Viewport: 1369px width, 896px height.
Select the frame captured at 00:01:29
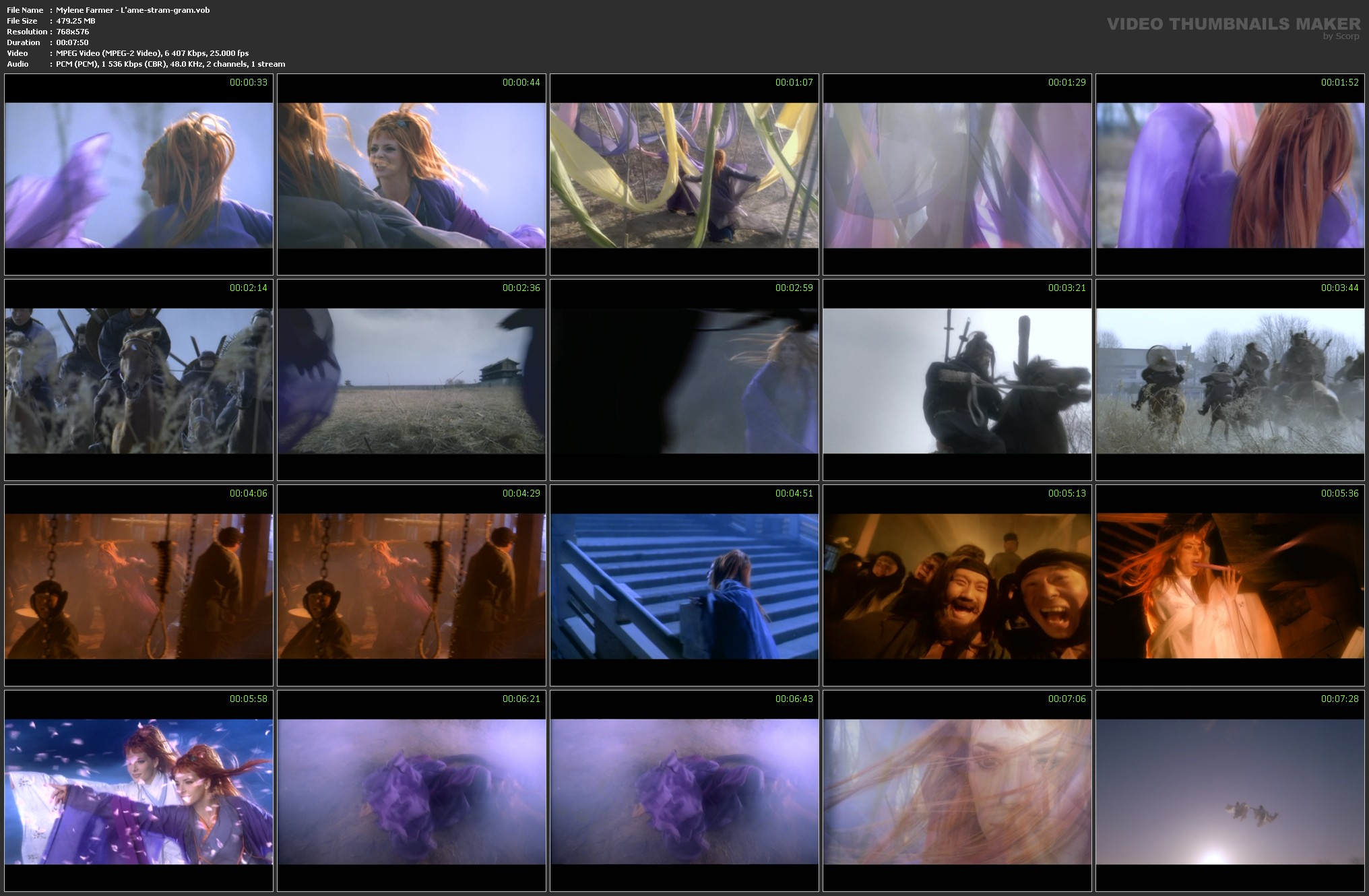click(957, 174)
